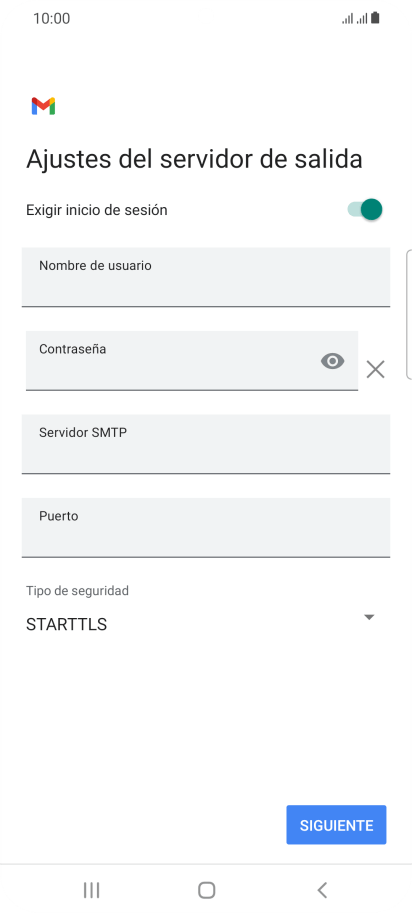Screen dimensions: 412x915
Task: Tap the Exigir inicio de sesión label
Action: point(97,210)
